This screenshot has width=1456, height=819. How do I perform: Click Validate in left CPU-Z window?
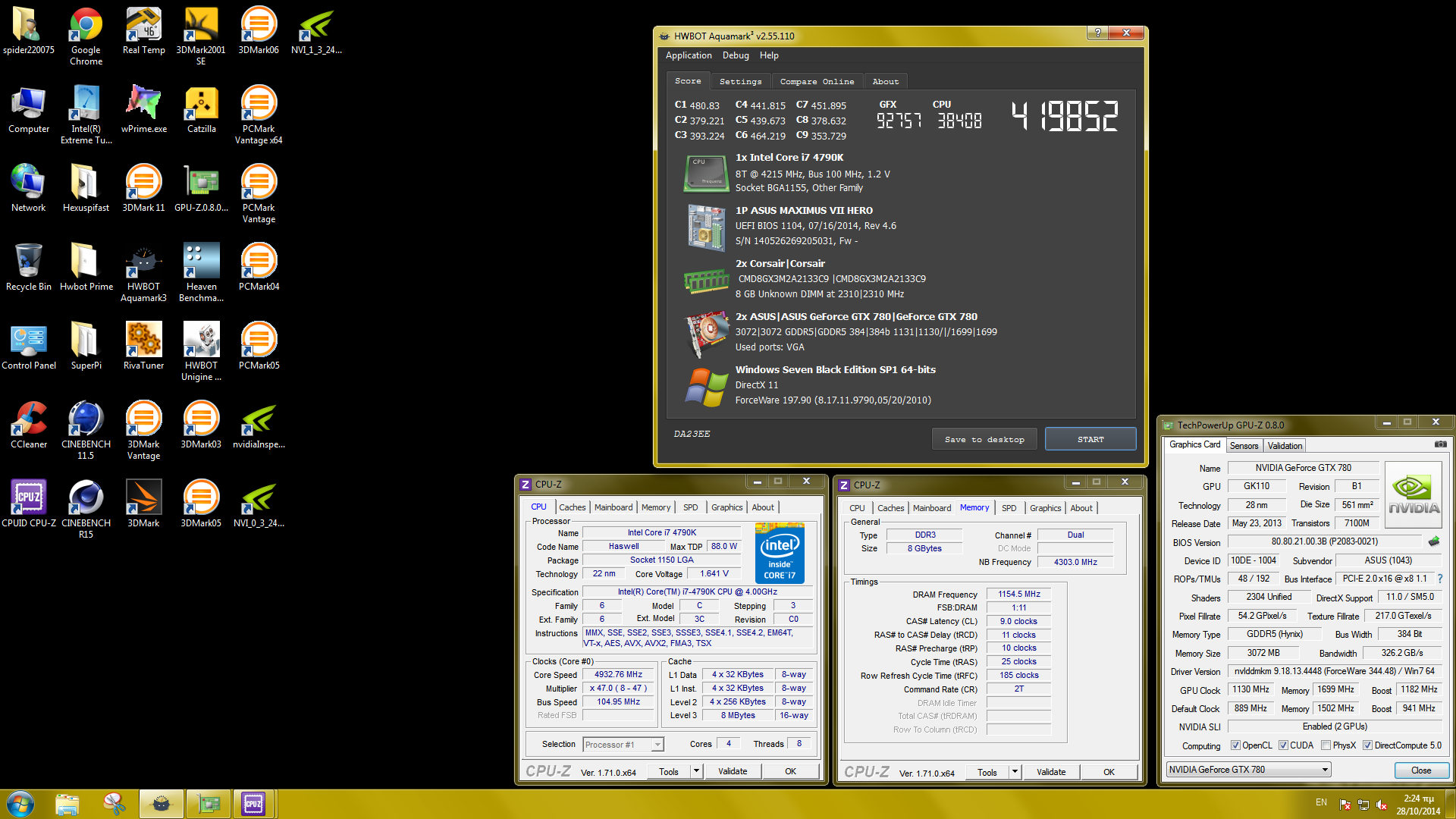pos(733,771)
